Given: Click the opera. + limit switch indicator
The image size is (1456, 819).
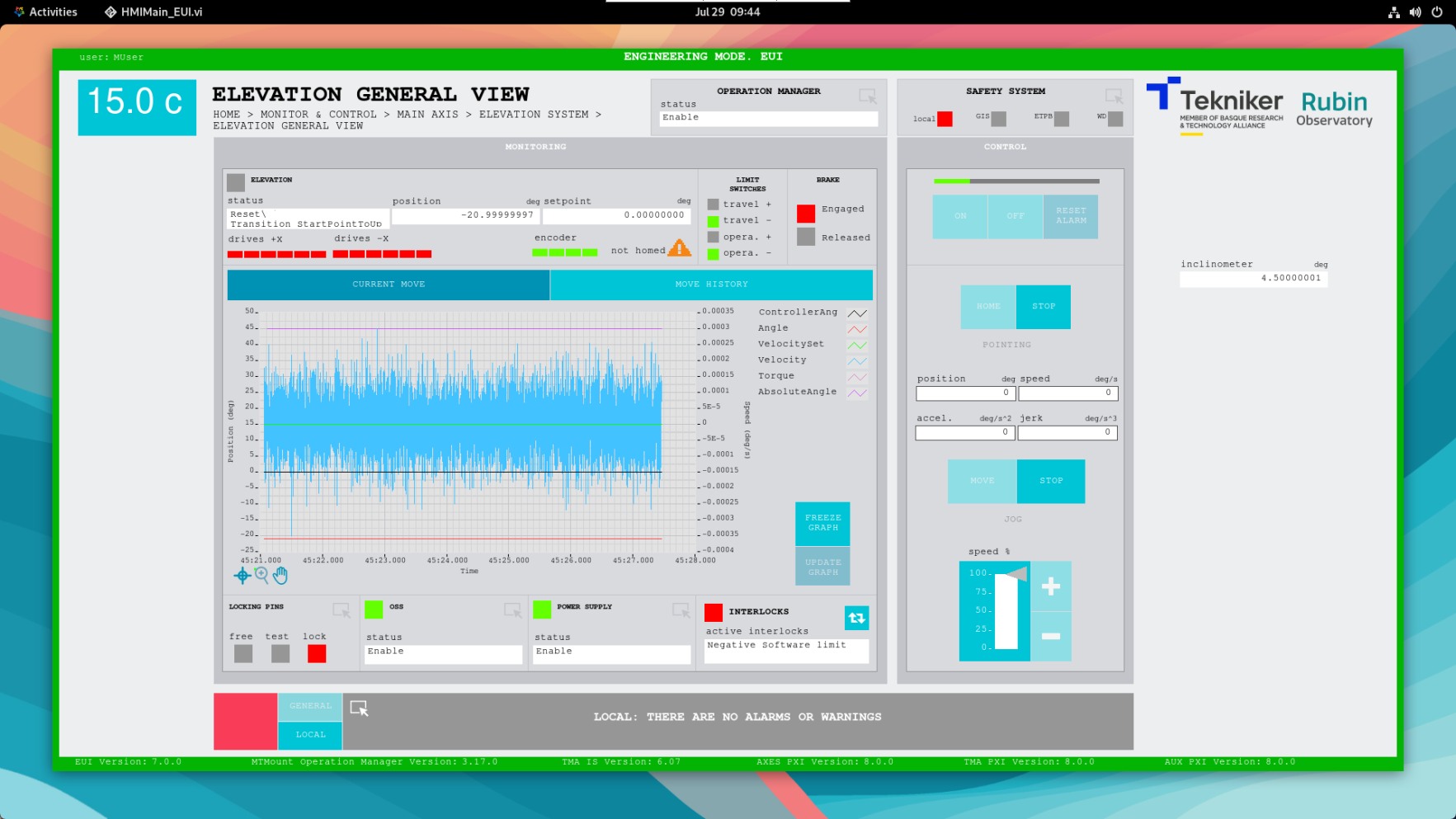Looking at the screenshot, I should 713,238.
